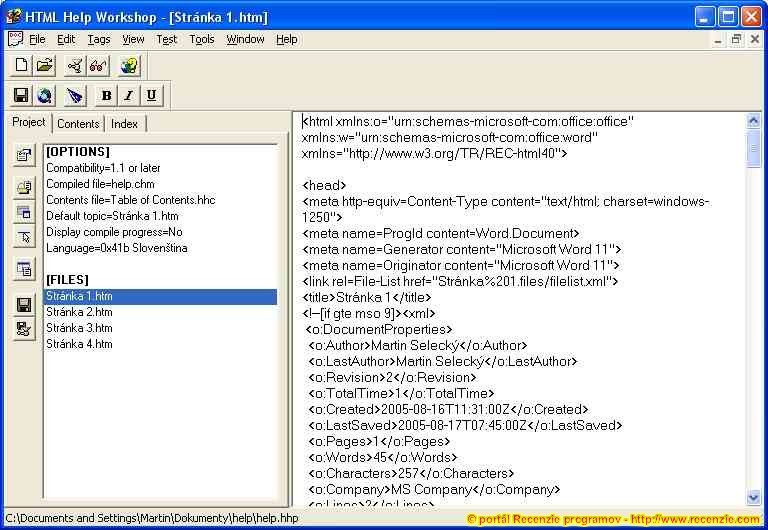Click the <title>Stránka 1</title> line
This screenshot has width=768, height=530.
[x=367, y=297]
